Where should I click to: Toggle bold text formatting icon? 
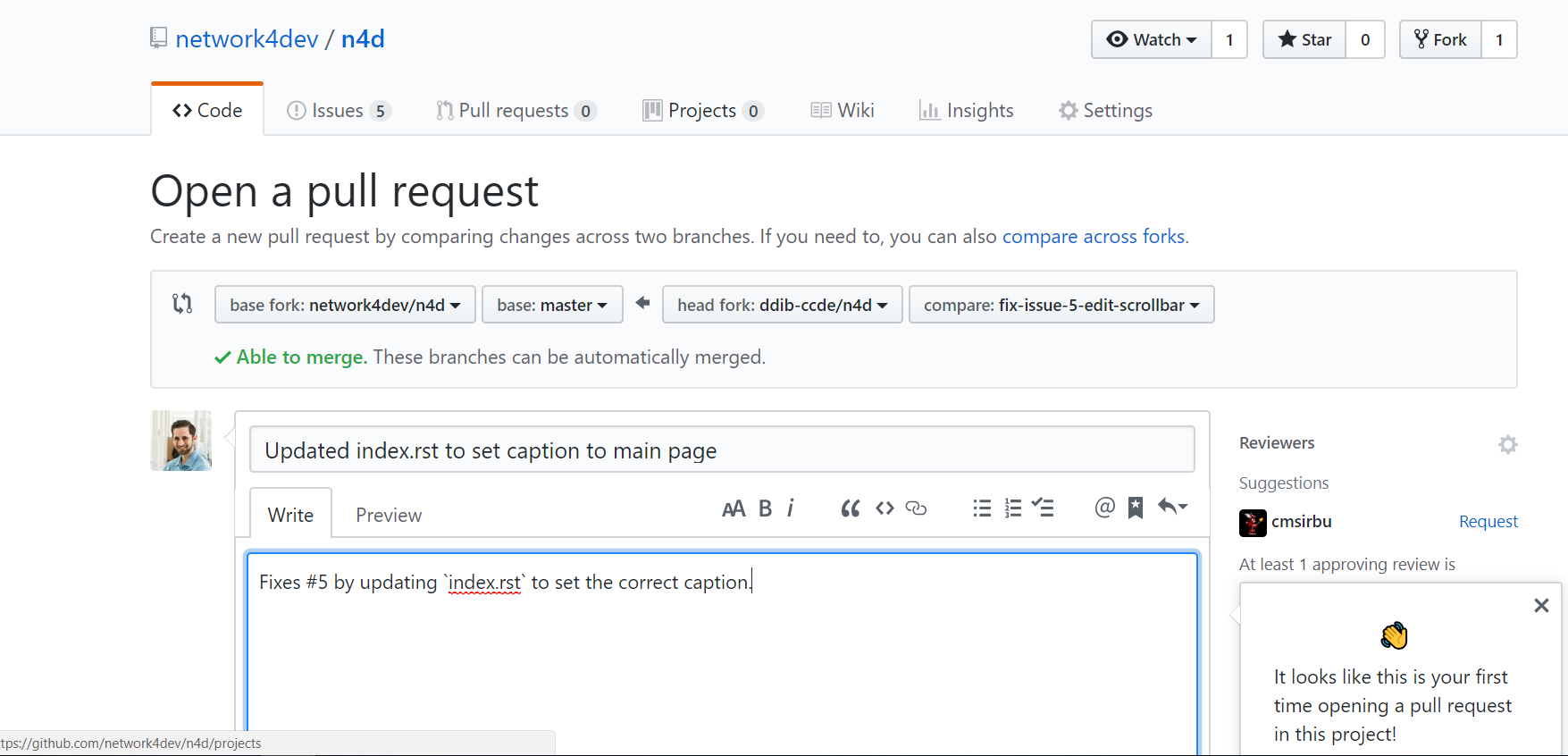tap(765, 508)
